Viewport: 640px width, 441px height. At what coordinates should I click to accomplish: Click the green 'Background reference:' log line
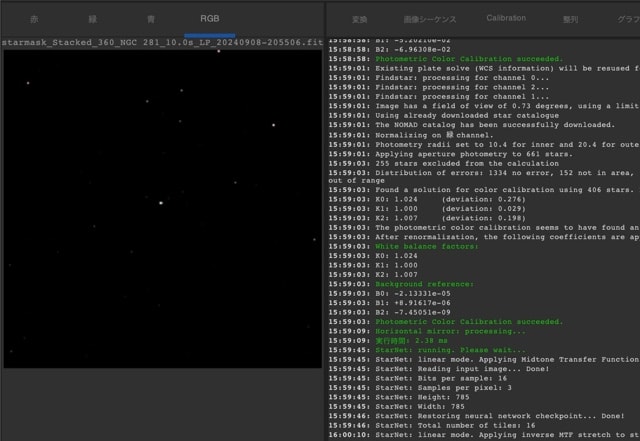pos(401,284)
